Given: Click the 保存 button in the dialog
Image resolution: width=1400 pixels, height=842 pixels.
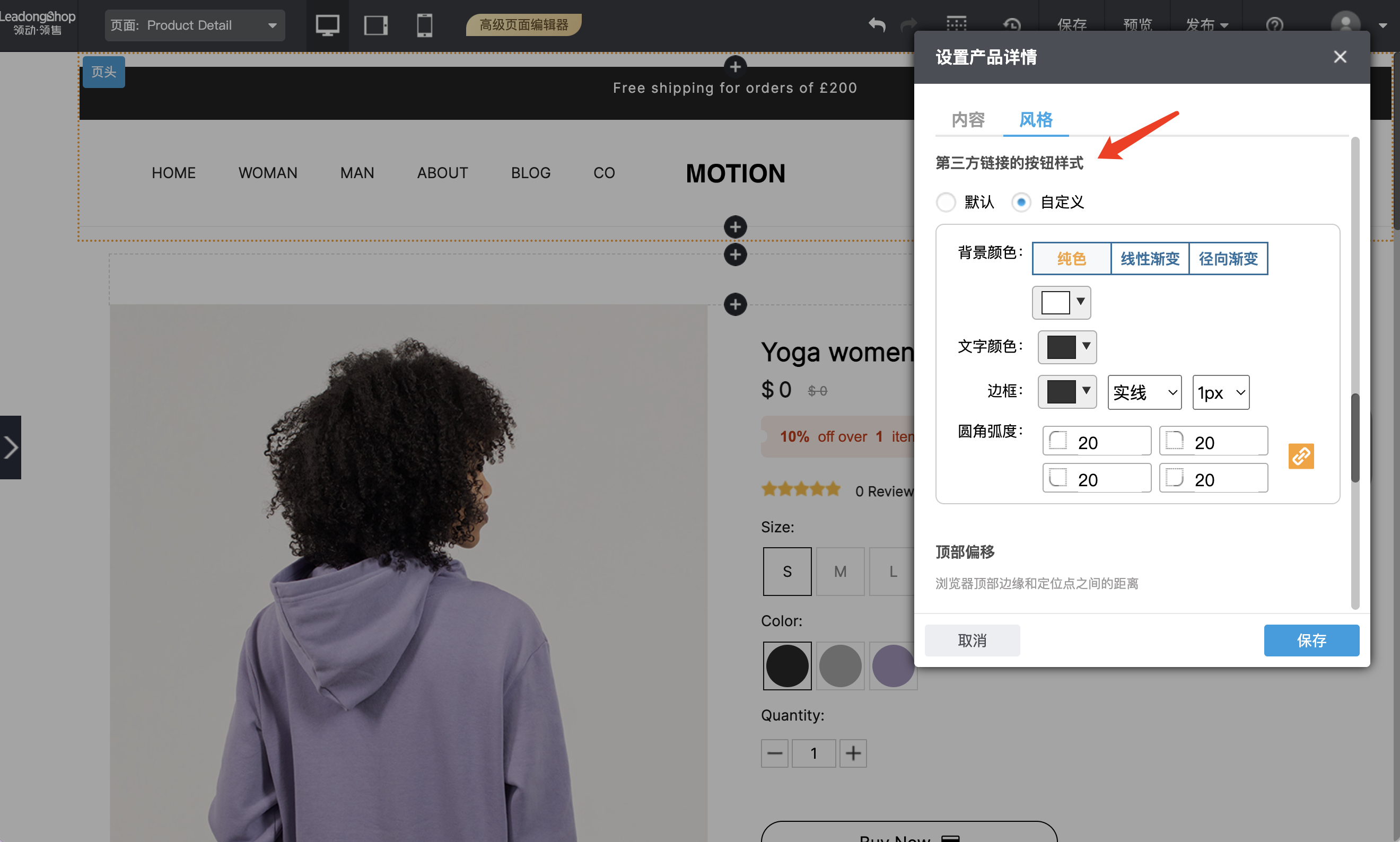Looking at the screenshot, I should point(1312,640).
